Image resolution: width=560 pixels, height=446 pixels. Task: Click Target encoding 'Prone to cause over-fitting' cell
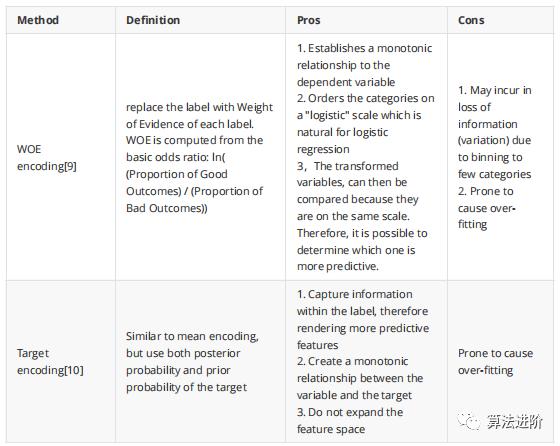point(496,361)
